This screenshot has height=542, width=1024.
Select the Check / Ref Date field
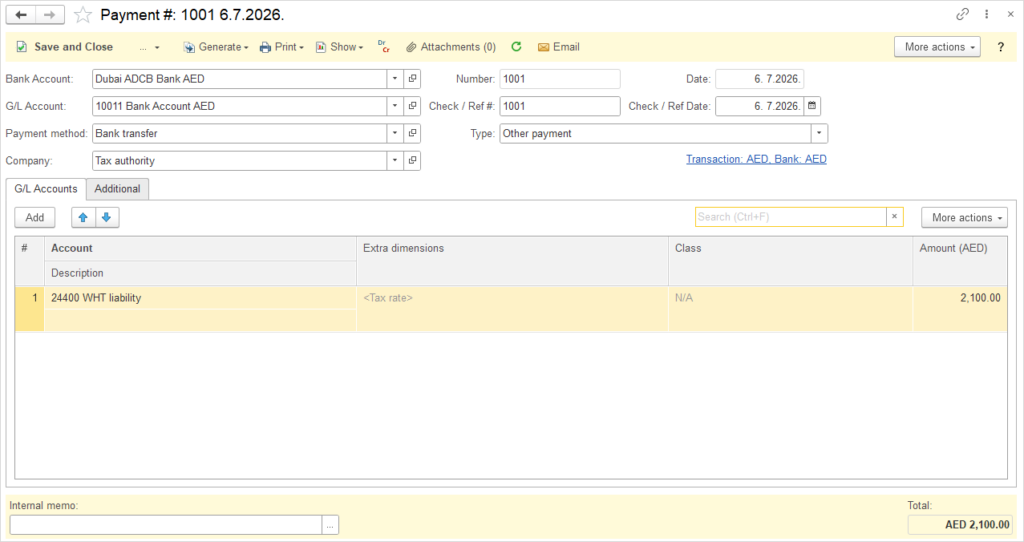coord(760,106)
